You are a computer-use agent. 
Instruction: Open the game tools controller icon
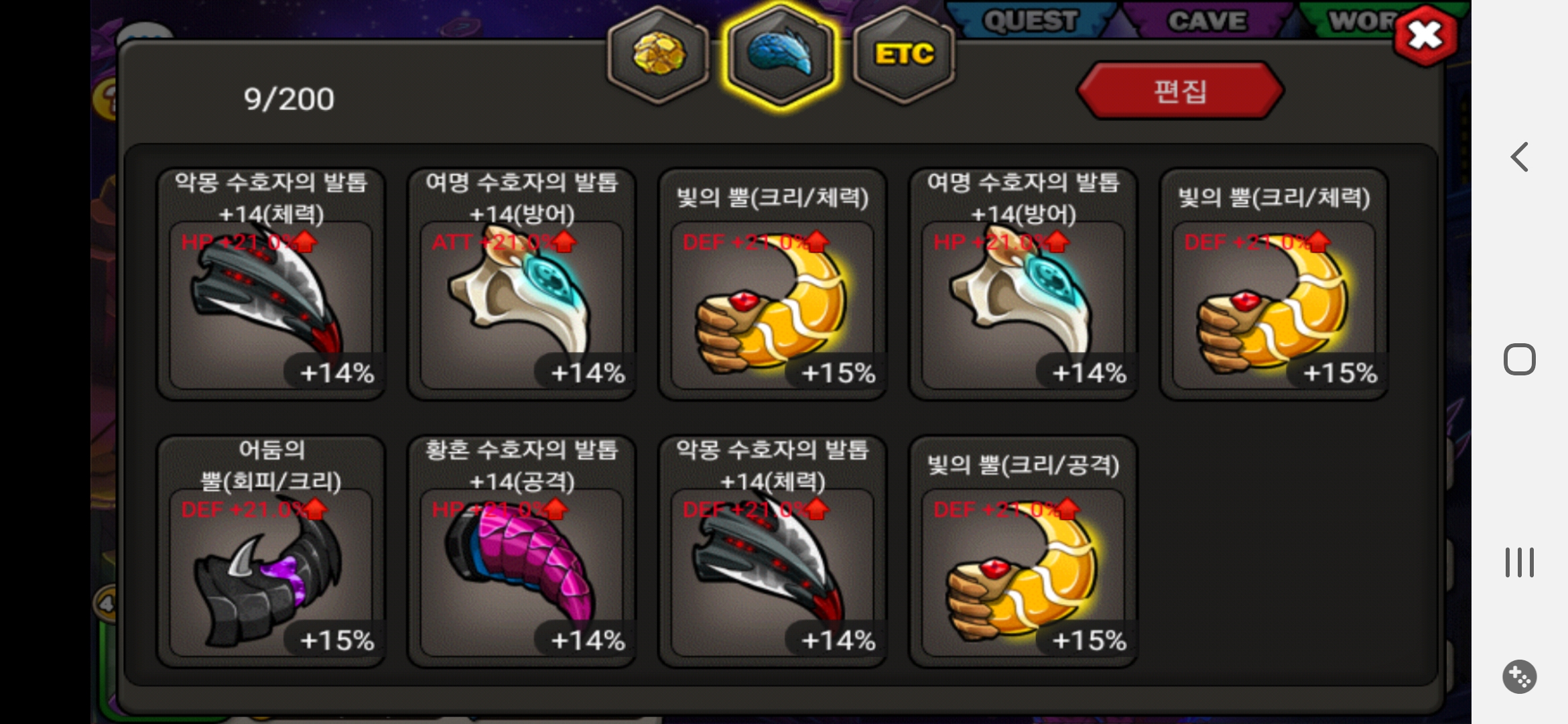1519,676
